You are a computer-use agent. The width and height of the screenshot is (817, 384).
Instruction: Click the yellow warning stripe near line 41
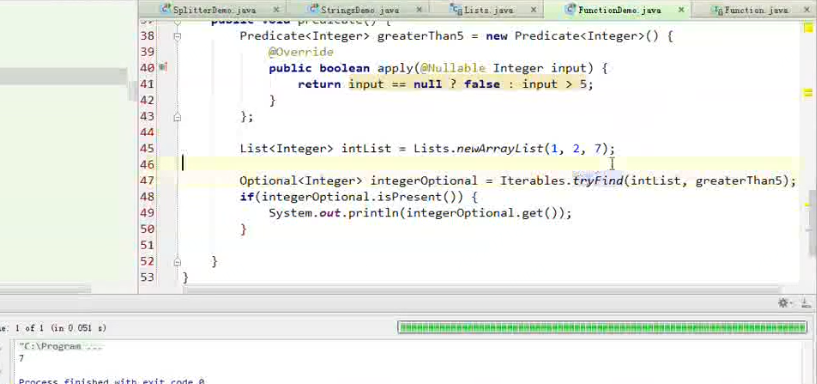[808, 93]
